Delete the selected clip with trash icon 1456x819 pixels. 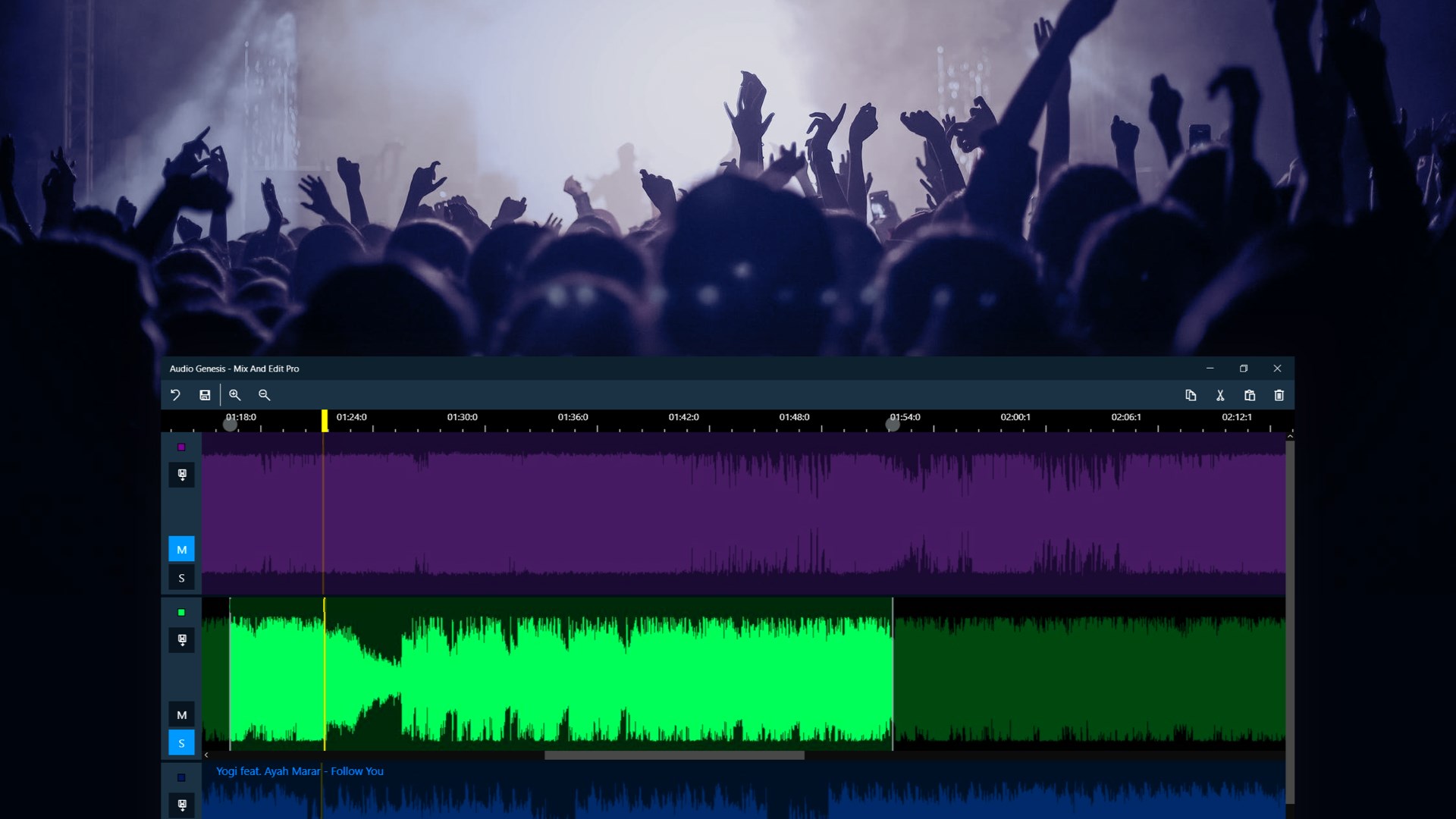coord(1279,395)
